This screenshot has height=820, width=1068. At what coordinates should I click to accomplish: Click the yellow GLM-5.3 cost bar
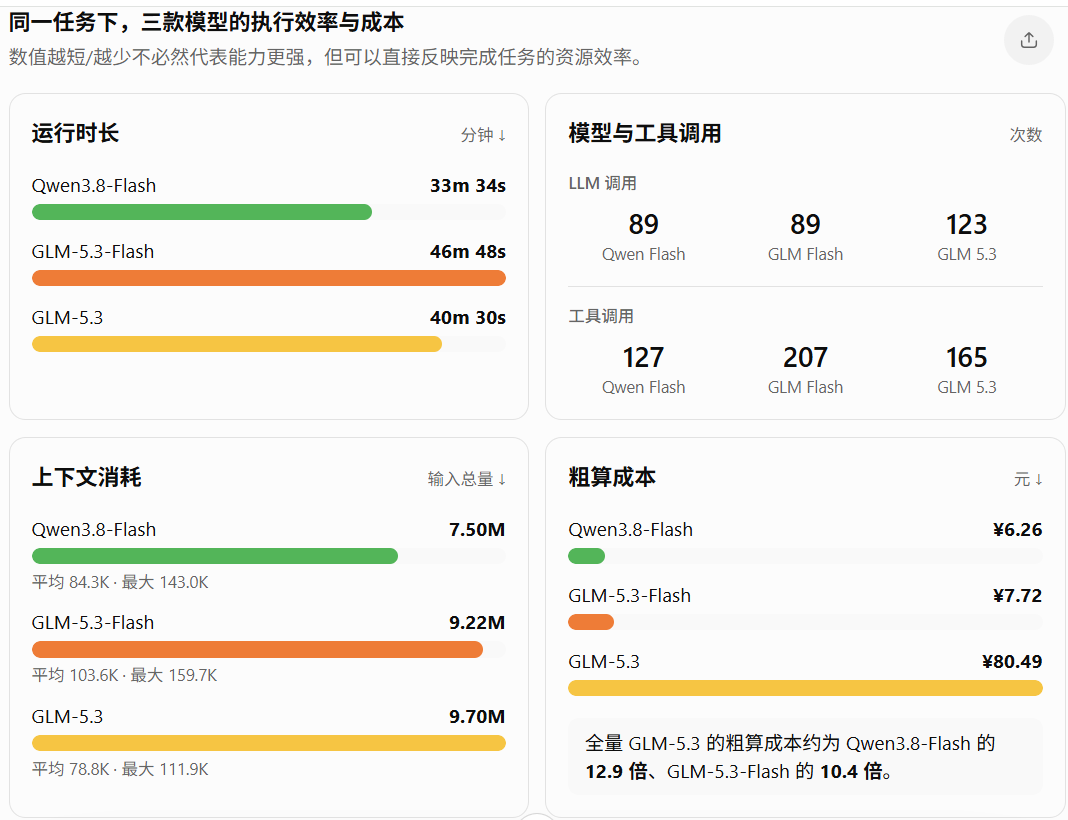(x=805, y=688)
